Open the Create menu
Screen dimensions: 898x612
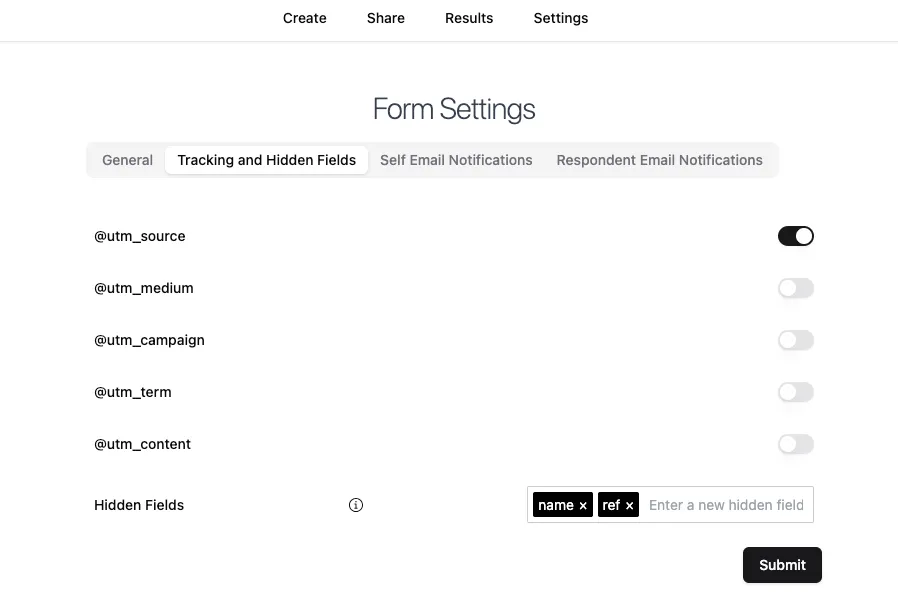[304, 18]
